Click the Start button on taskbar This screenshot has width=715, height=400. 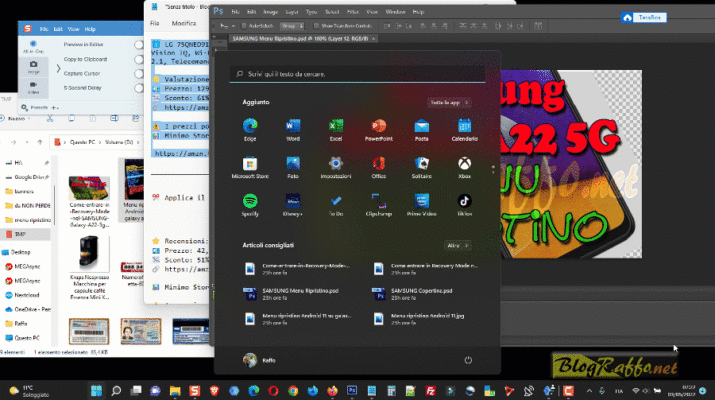pos(96,390)
